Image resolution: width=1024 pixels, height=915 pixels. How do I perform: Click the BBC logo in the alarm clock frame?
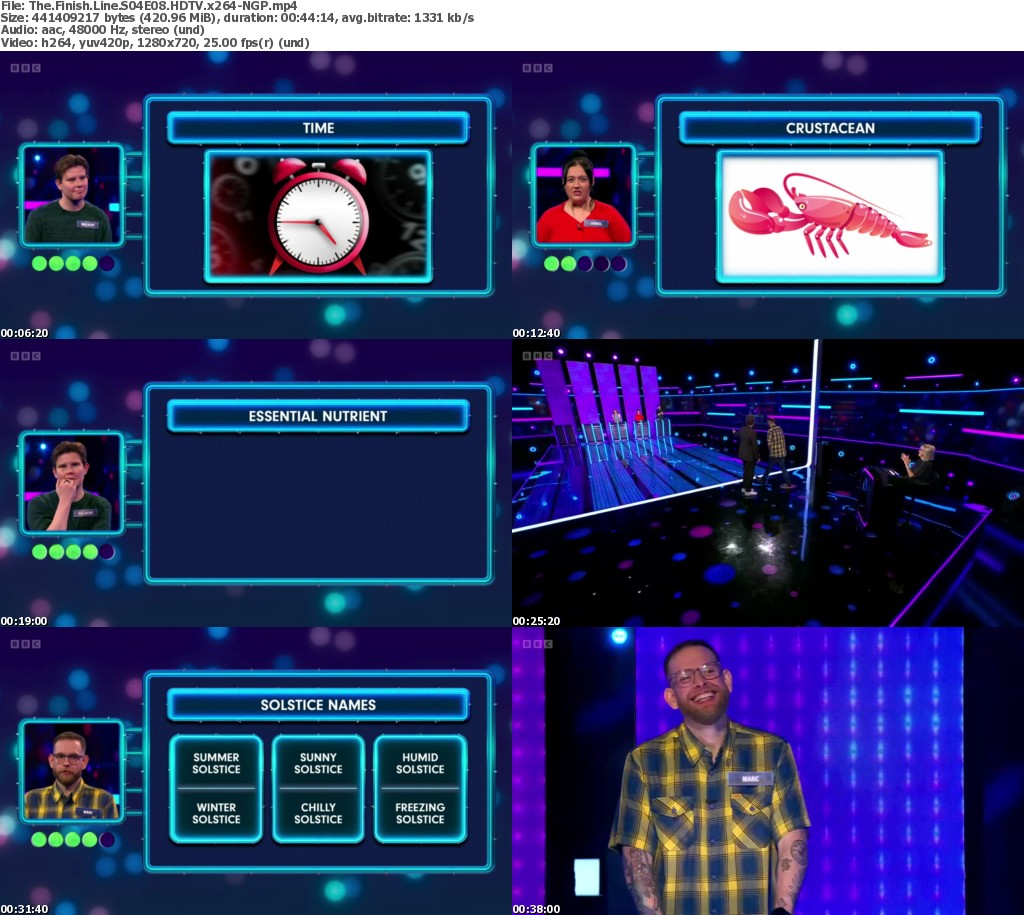[x=25, y=68]
